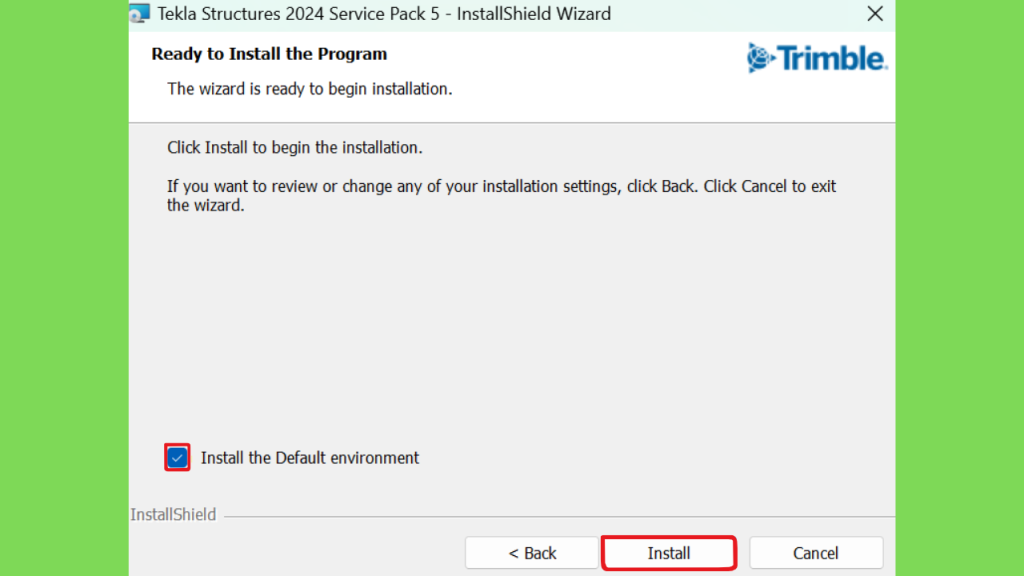Click the paragraph about reviewing installation settings
Screen dimensions: 1024x576
(x=501, y=195)
